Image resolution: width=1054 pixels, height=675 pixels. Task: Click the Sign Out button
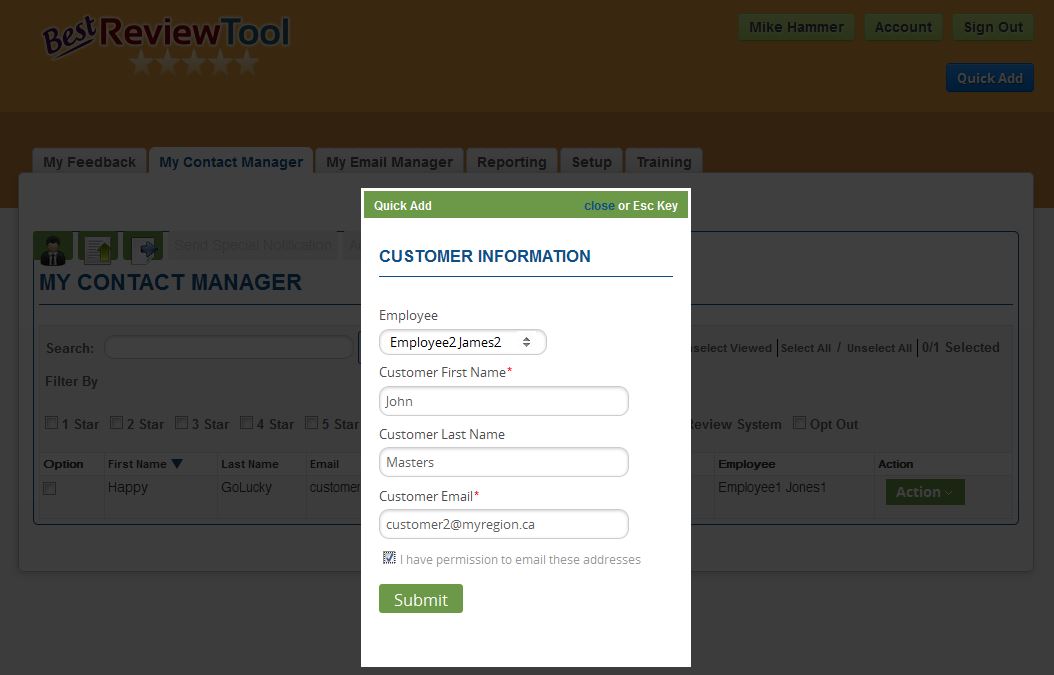pos(992,27)
